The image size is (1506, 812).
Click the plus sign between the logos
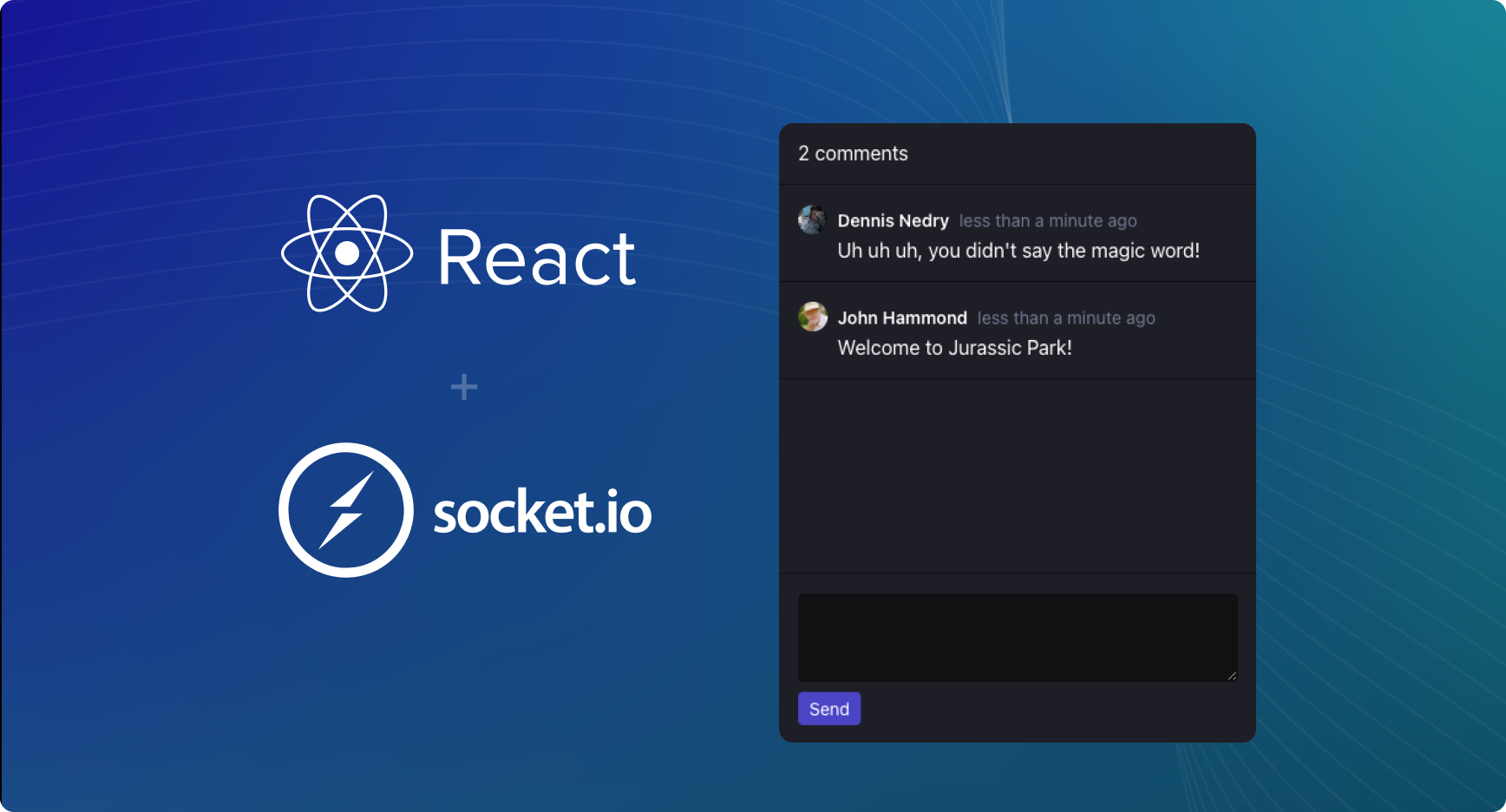(464, 387)
